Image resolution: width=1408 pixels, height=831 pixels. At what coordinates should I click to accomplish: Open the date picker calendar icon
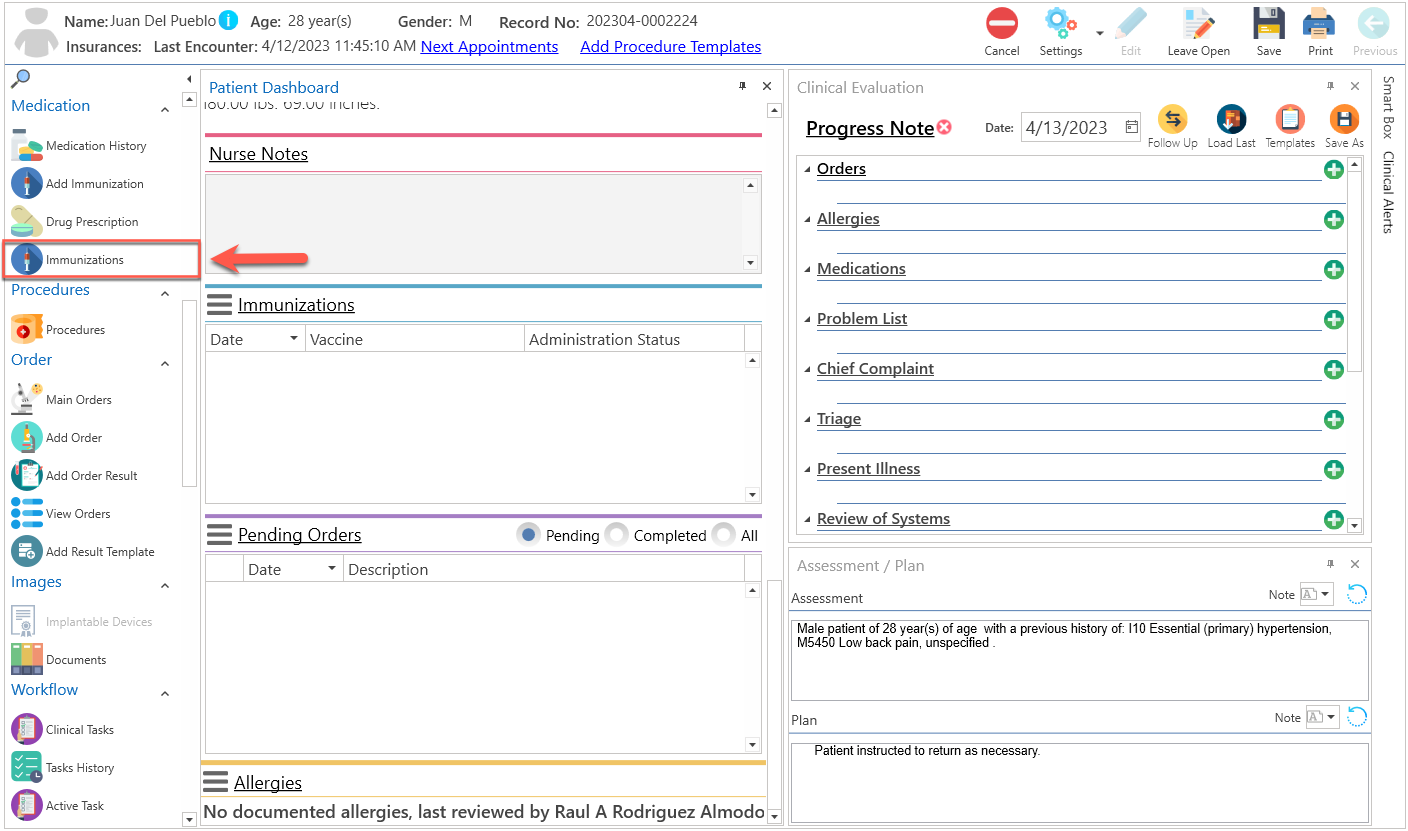pyautogui.click(x=1131, y=127)
